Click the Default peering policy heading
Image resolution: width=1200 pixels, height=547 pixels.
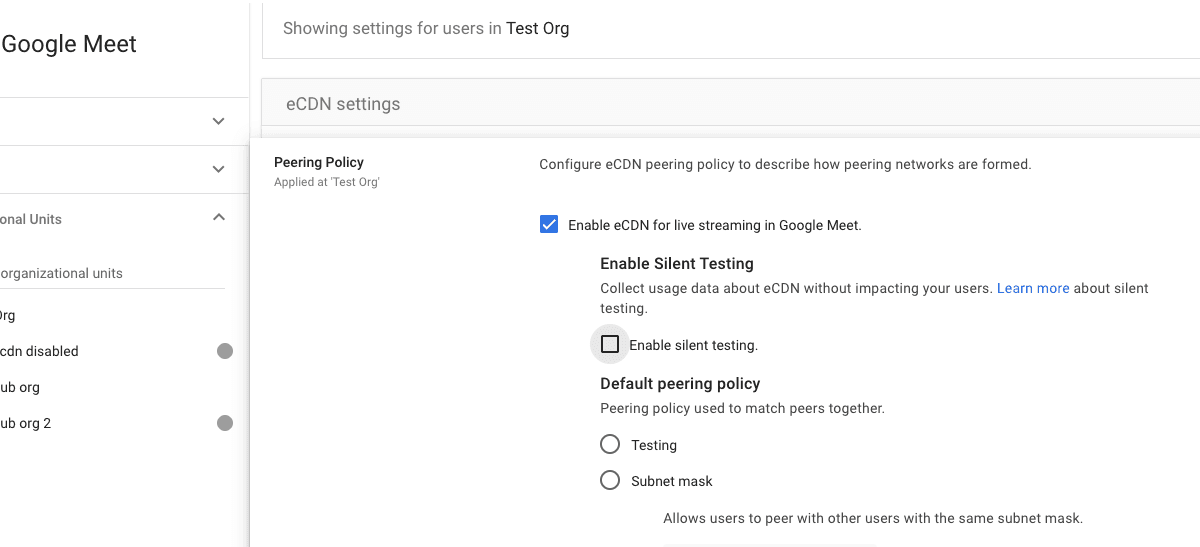coord(680,383)
